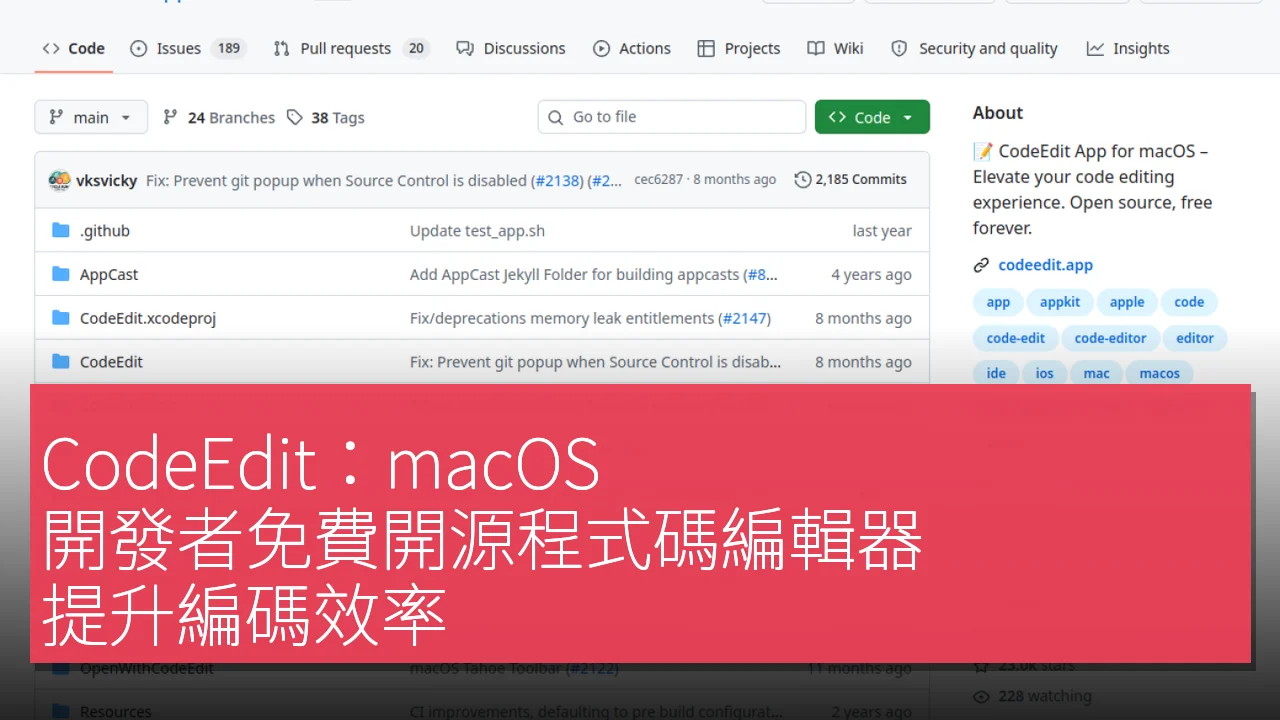Open the Security and quality tab

(x=974, y=48)
